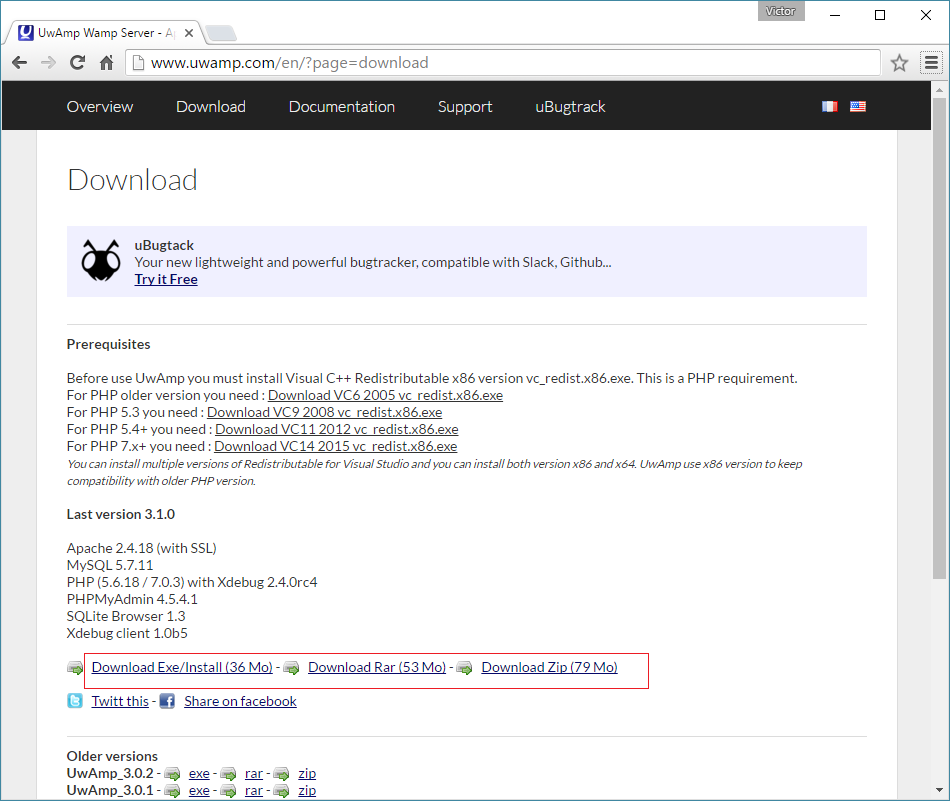This screenshot has height=801, width=950.
Task: Open the Overview navigation item
Action: pyautogui.click(x=100, y=107)
